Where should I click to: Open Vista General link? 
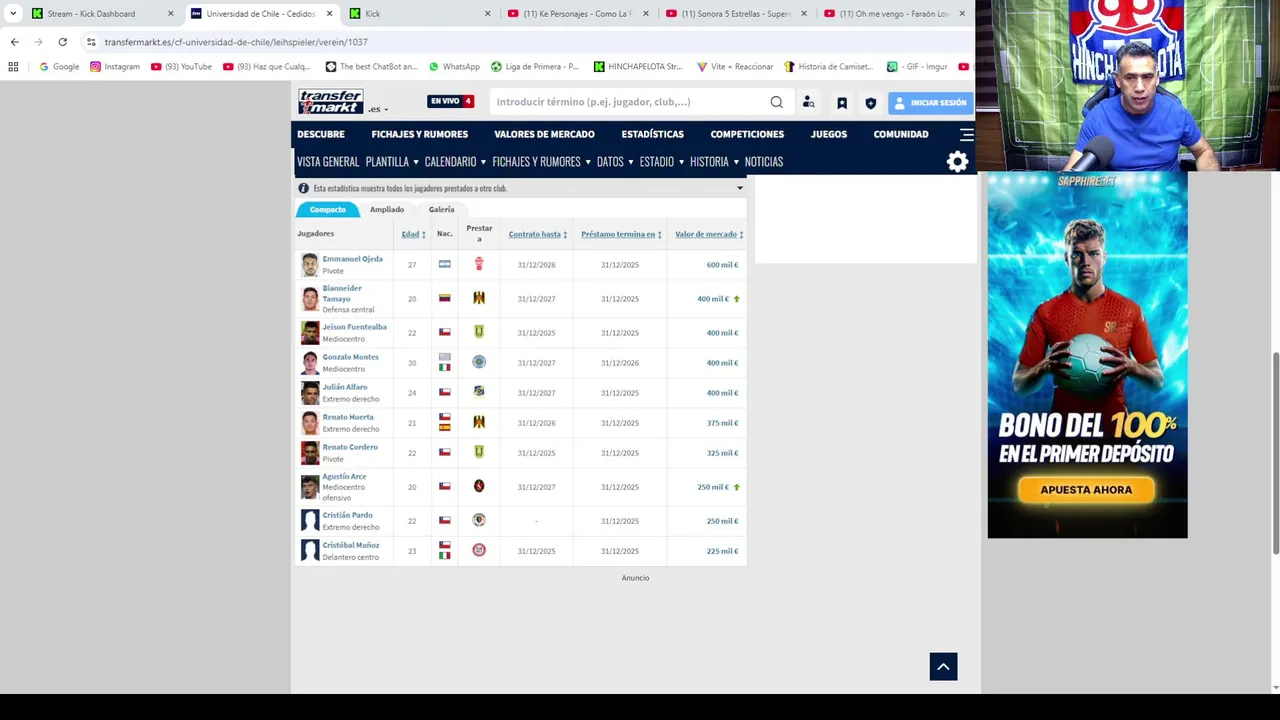[327, 162]
